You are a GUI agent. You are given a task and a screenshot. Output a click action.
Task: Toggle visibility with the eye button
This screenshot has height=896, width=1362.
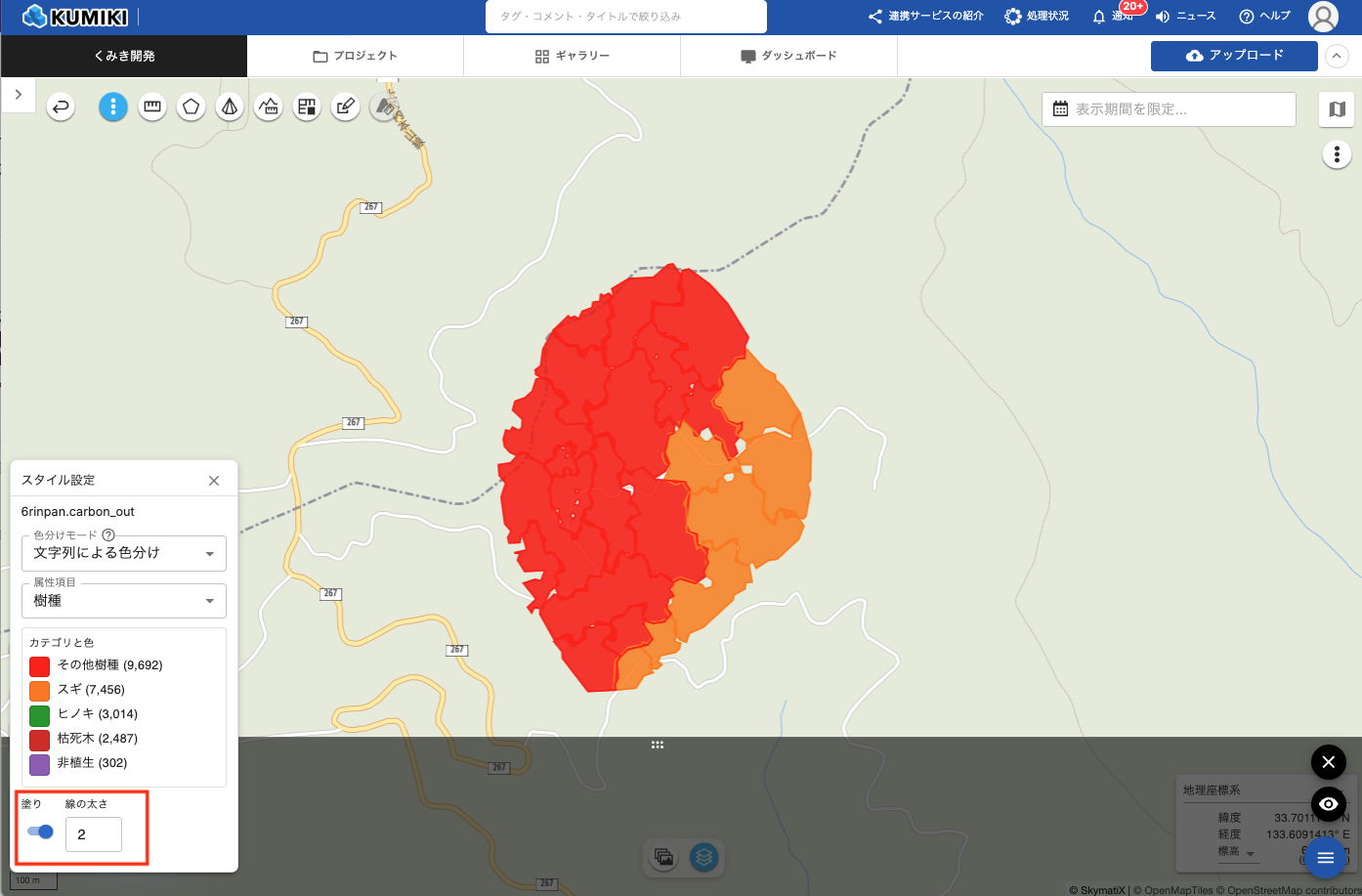1328,803
